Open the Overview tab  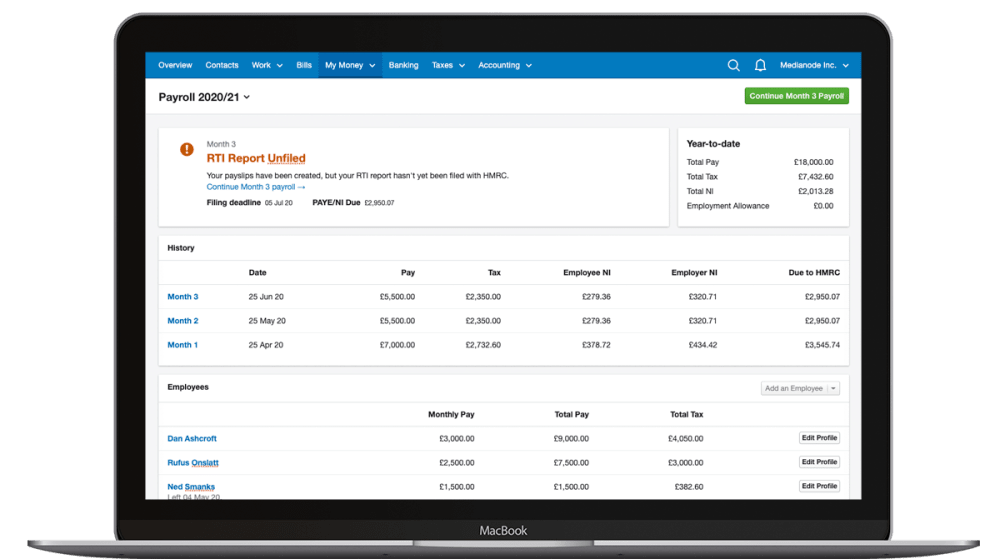tap(175, 65)
